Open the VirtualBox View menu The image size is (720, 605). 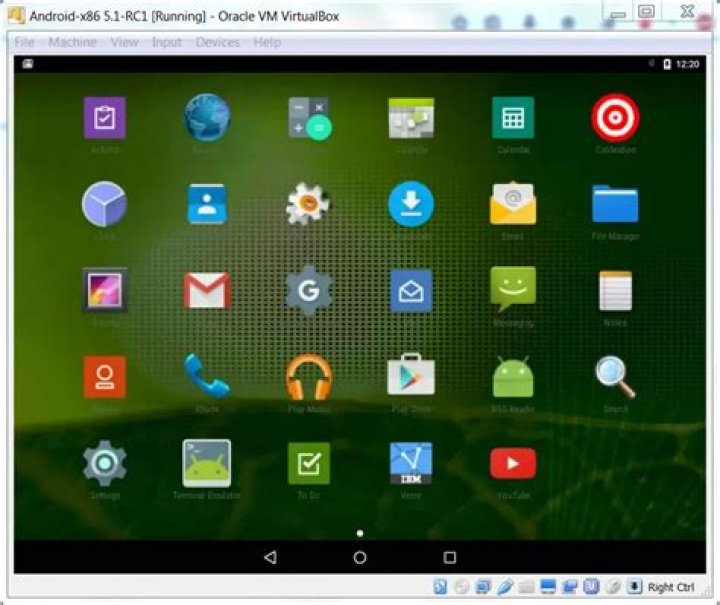pos(124,42)
